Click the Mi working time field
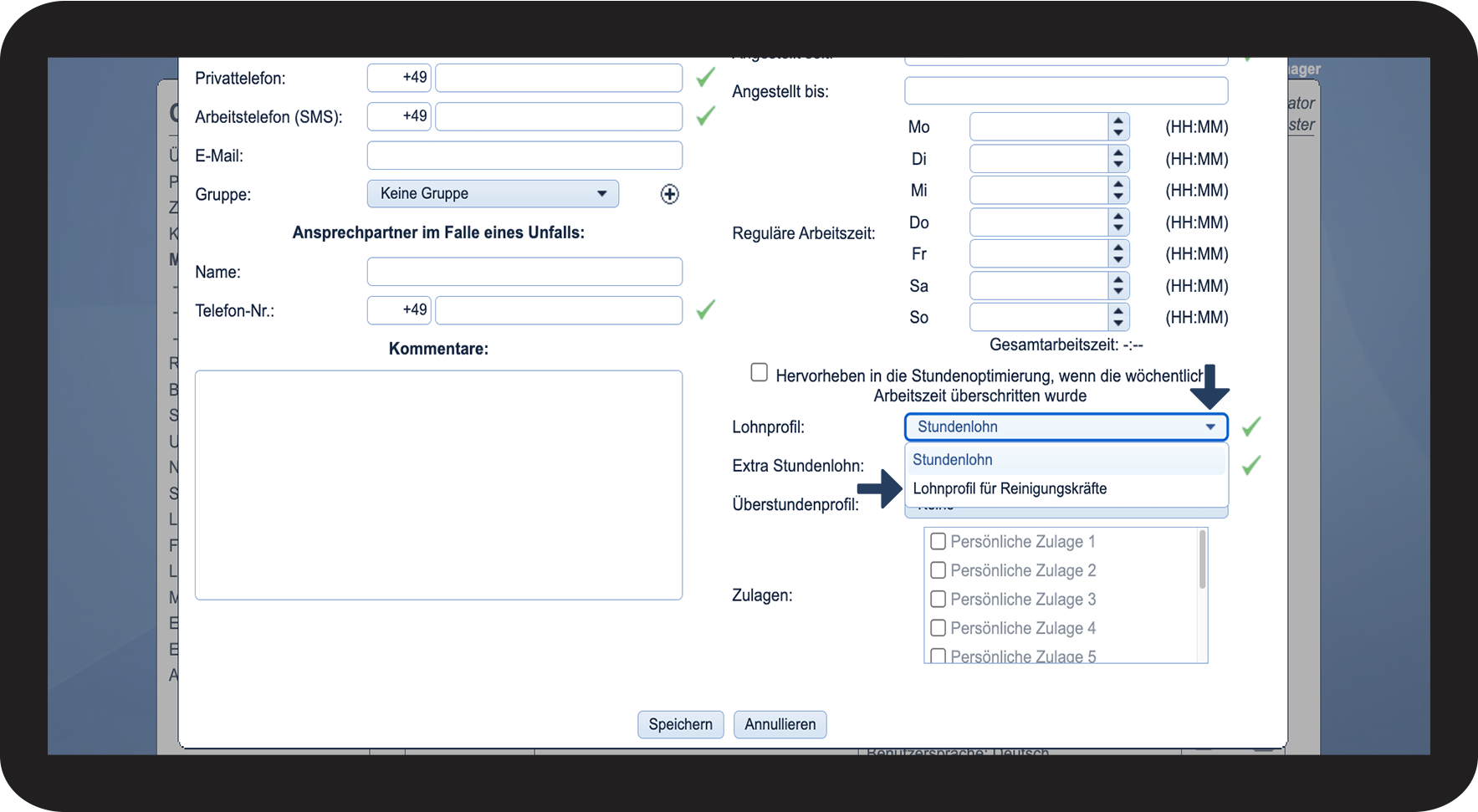The height and width of the screenshot is (812, 1478). [1039, 191]
